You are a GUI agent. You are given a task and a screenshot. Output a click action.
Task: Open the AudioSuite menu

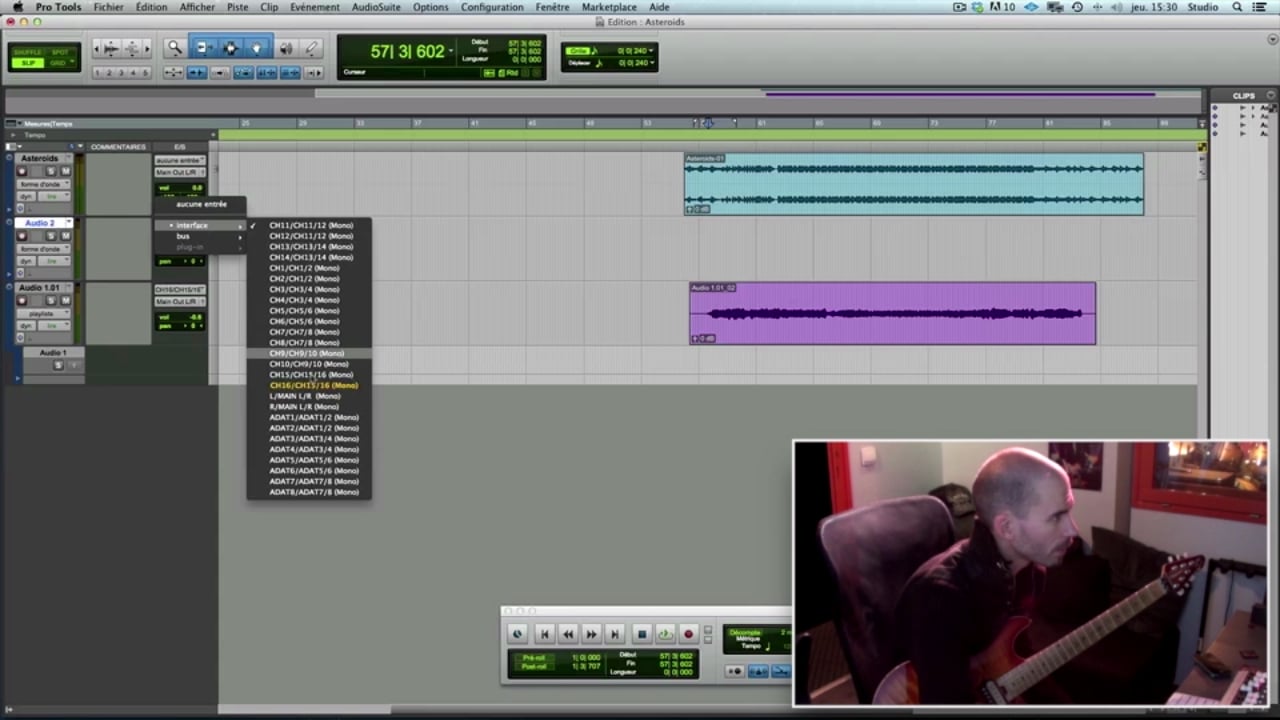[x=376, y=7]
